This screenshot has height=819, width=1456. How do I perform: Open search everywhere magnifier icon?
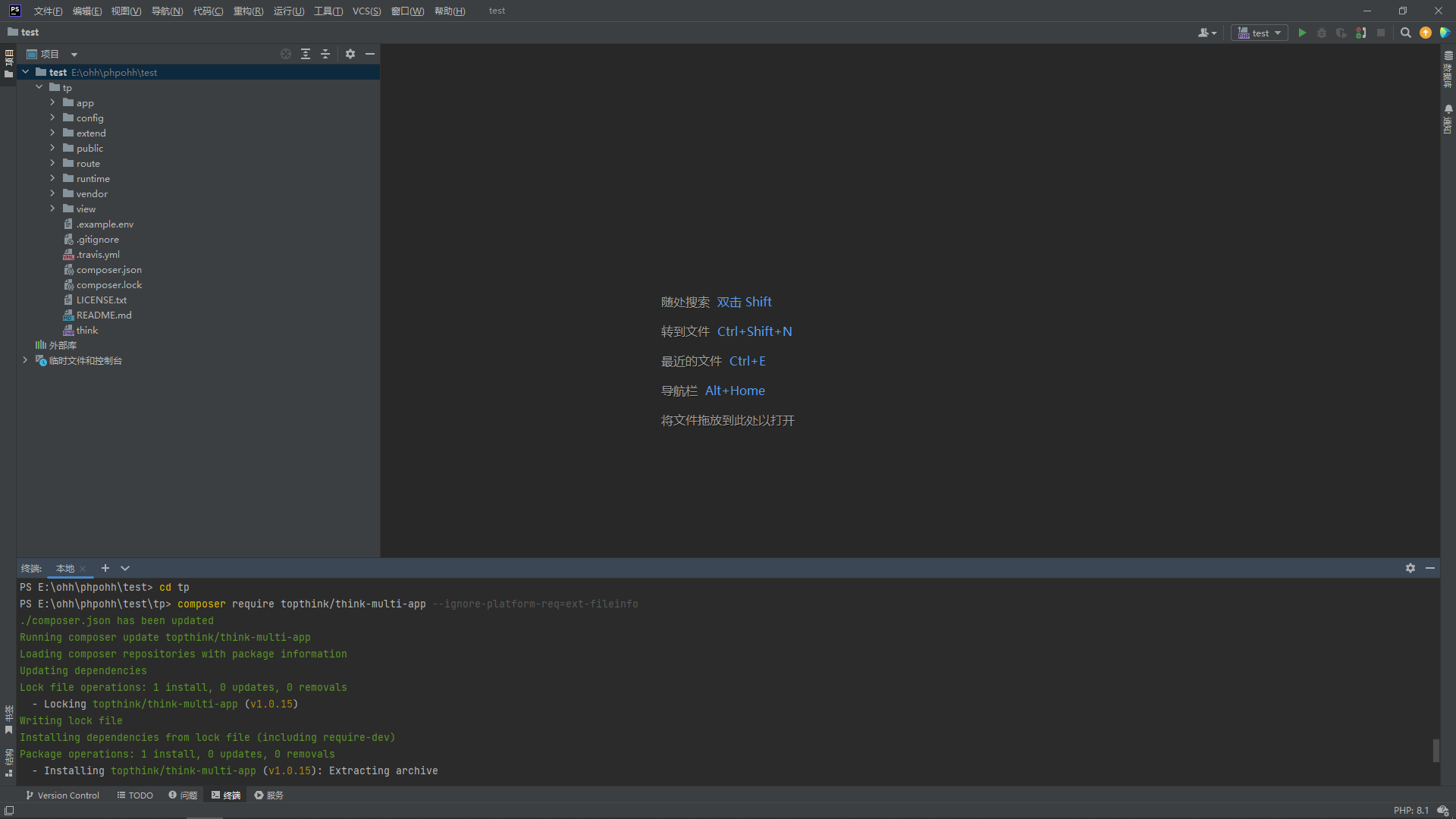[x=1406, y=33]
